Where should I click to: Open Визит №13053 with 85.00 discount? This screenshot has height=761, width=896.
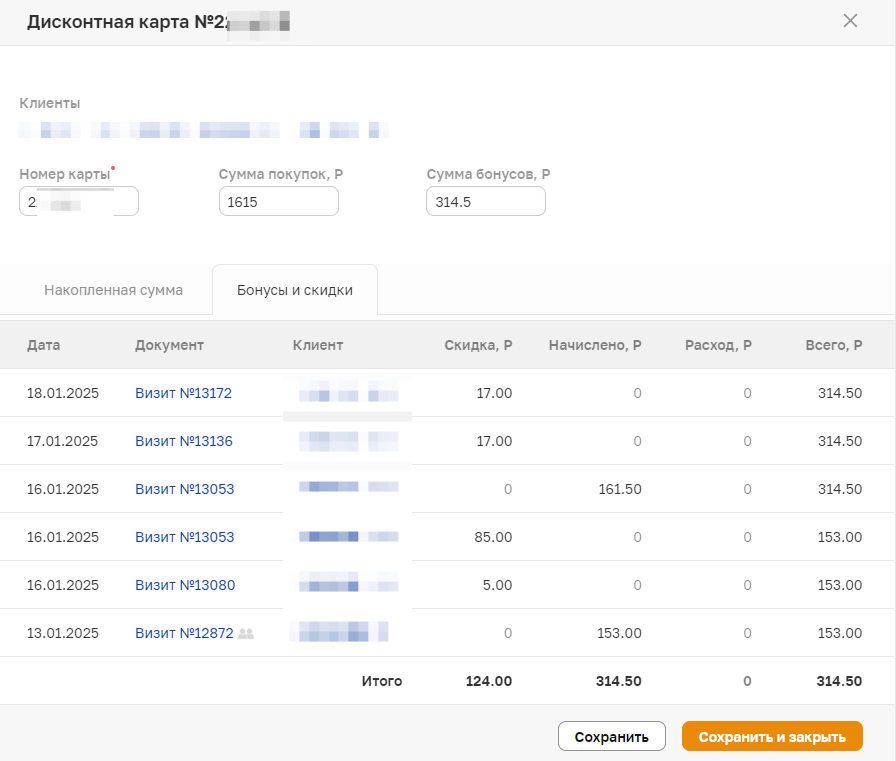coord(185,537)
